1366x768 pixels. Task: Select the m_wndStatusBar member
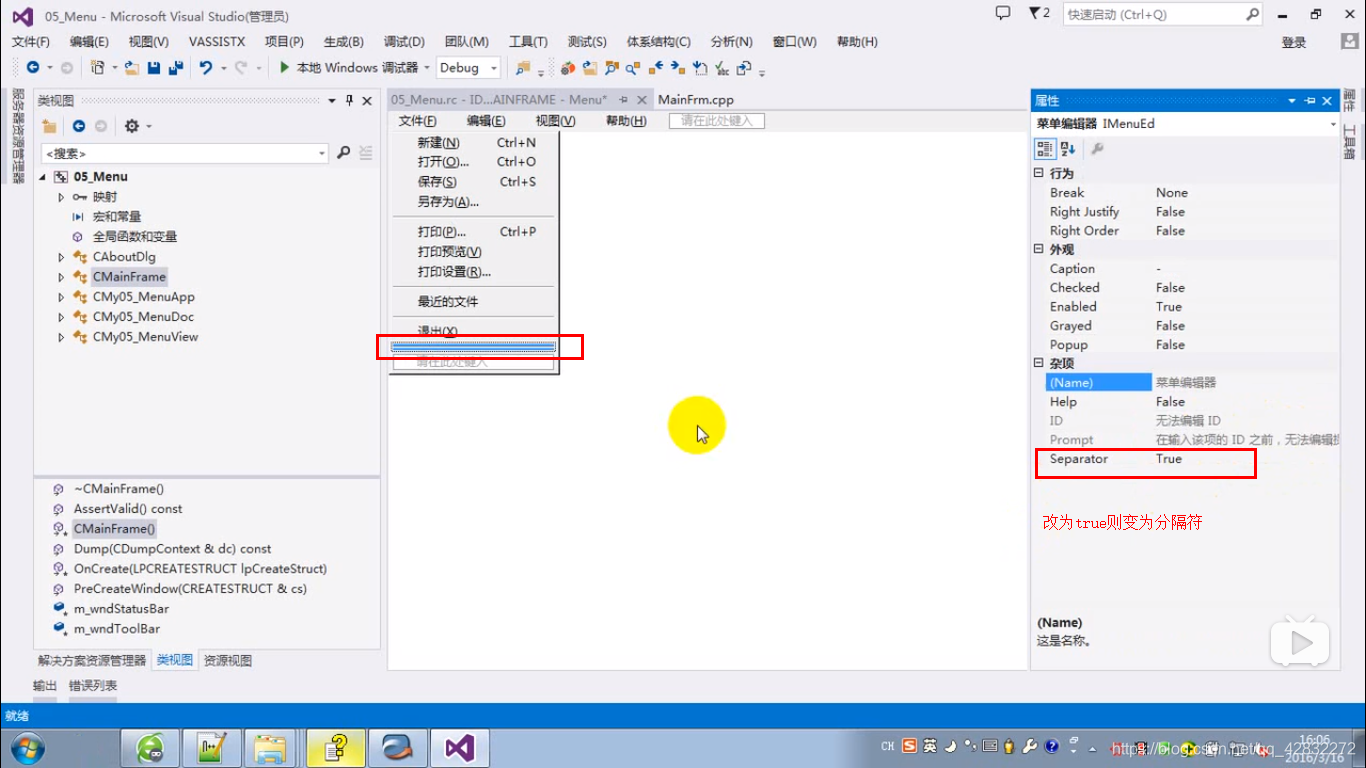coord(121,609)
